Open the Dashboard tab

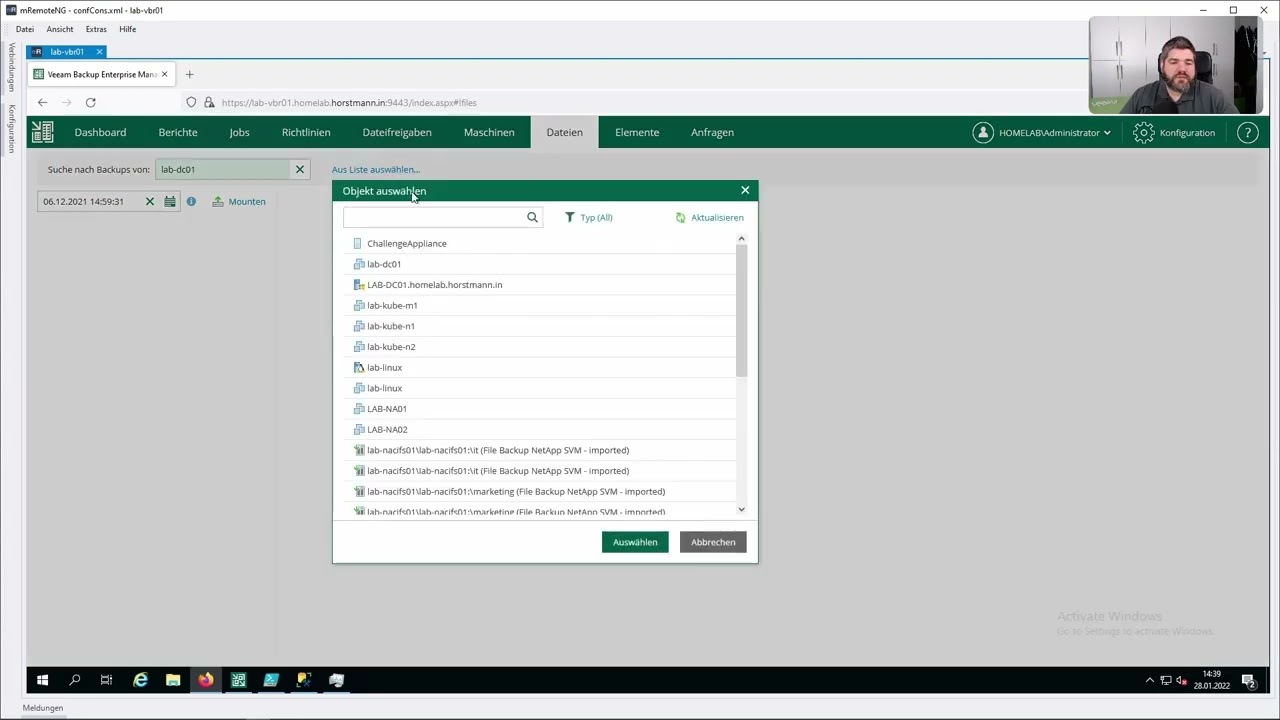(100, 132)
